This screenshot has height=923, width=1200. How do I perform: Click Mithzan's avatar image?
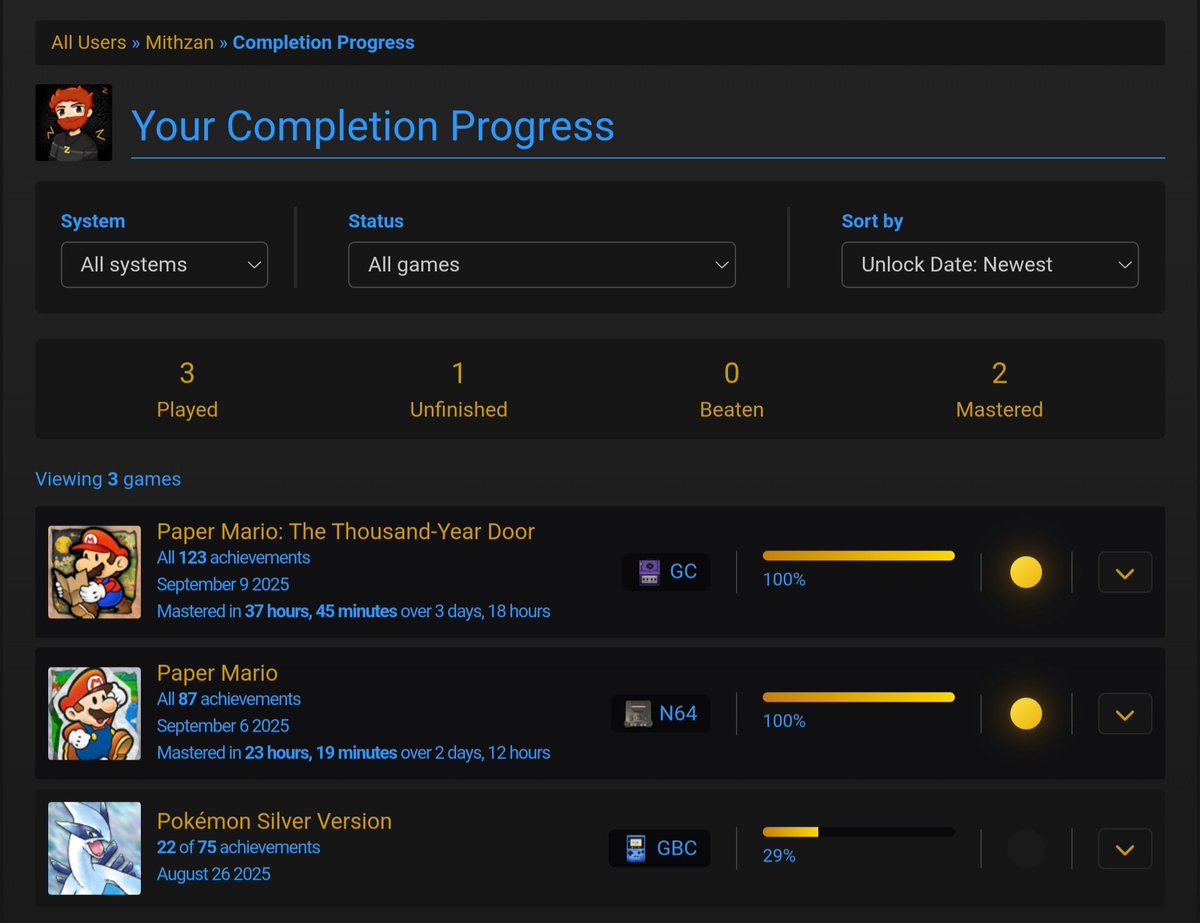(x=73, y=122)
